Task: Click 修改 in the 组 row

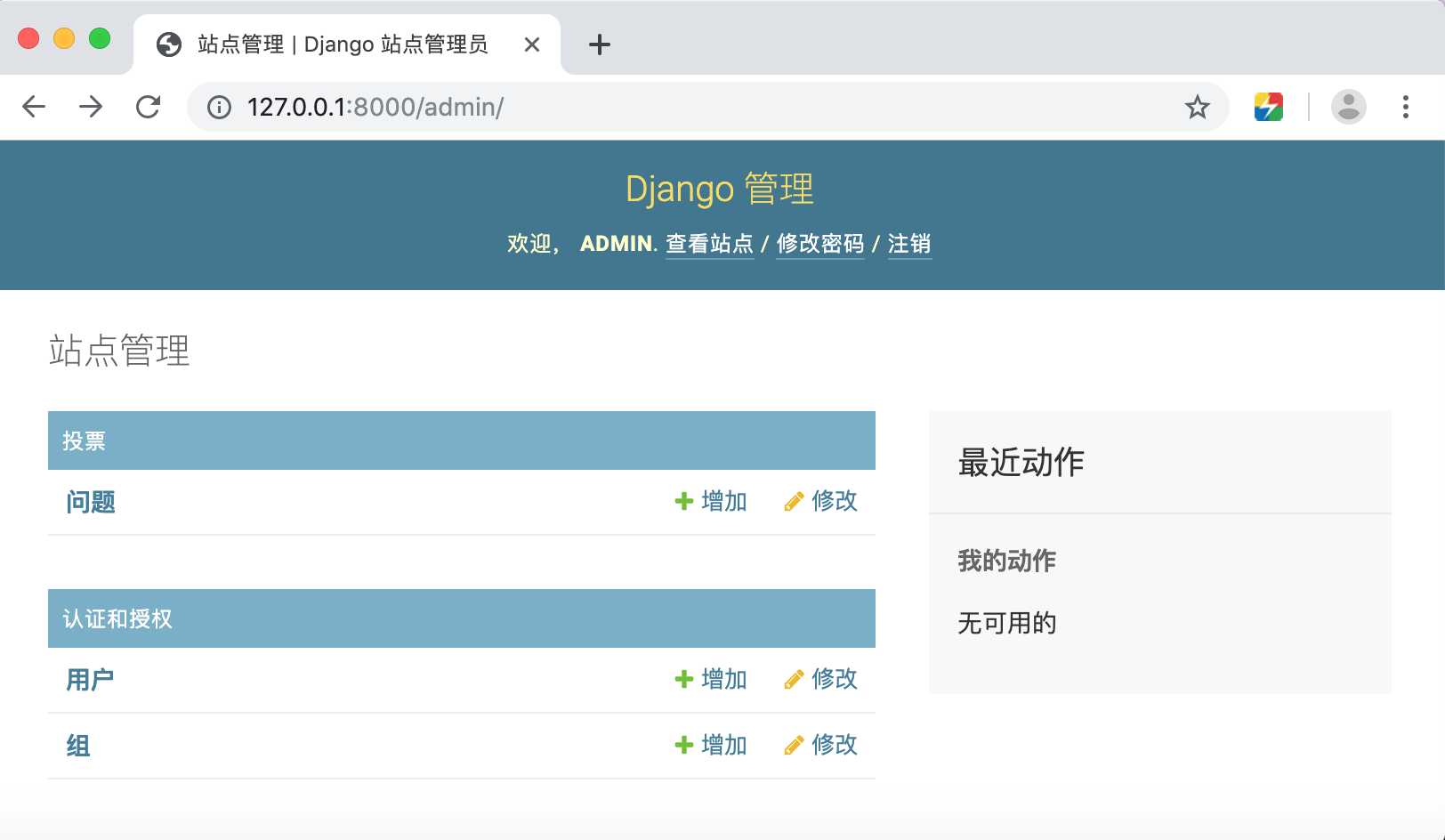Action: click(x=821, y=745)
